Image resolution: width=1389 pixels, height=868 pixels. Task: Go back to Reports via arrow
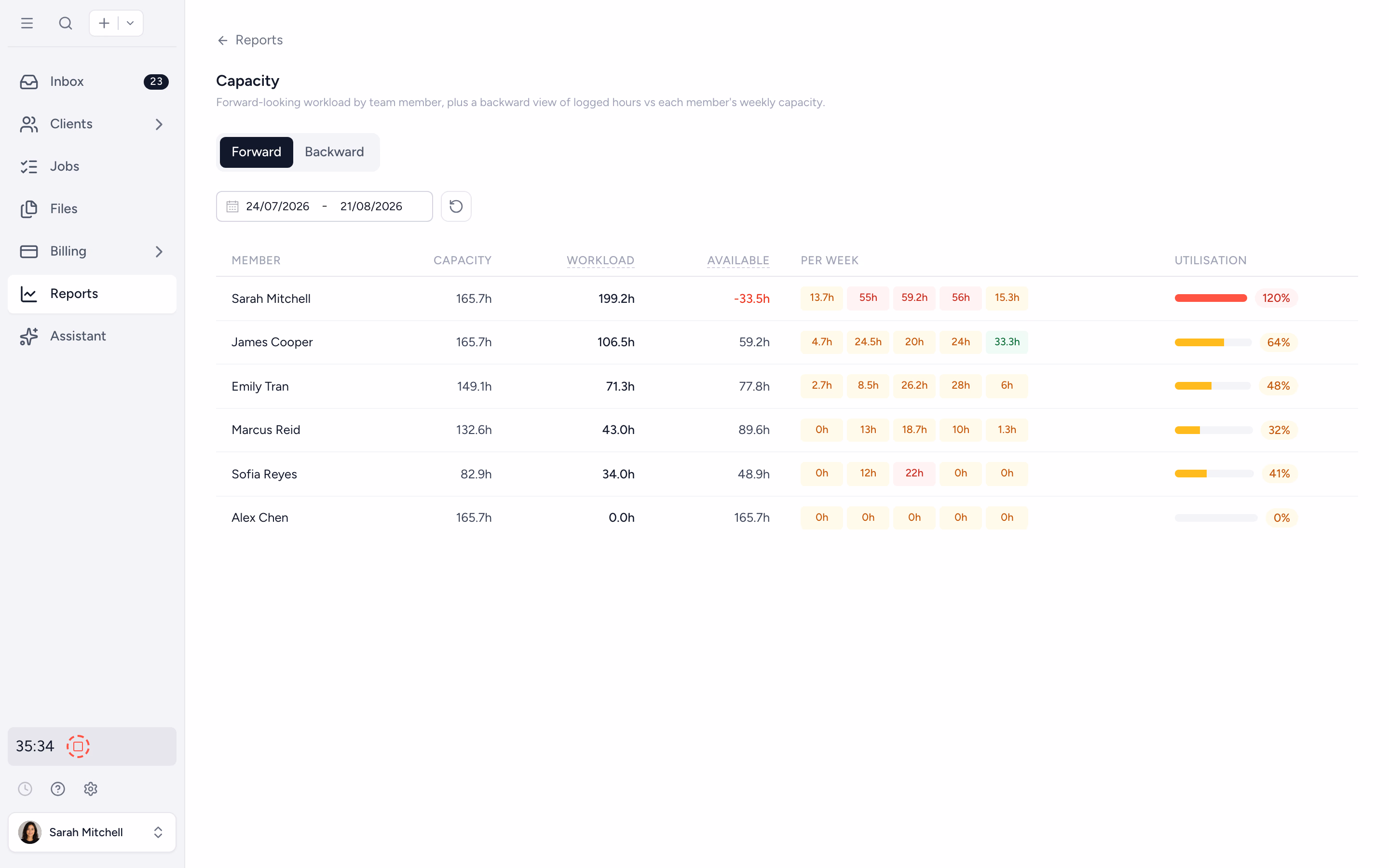click(x=223, y=40)
